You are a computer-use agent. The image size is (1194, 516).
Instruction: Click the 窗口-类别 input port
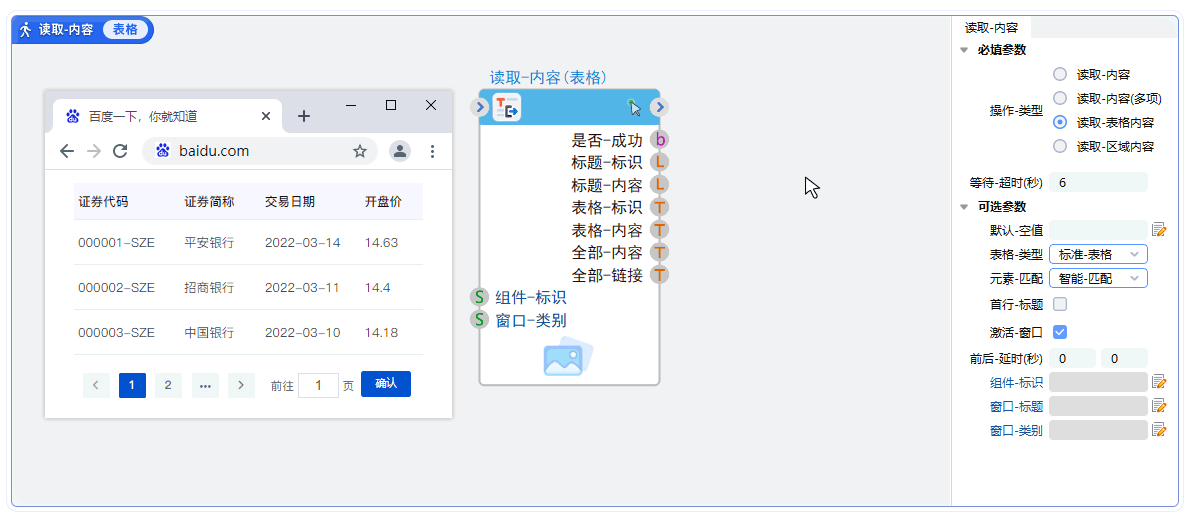pyautogui.click(x=479, y=320)
